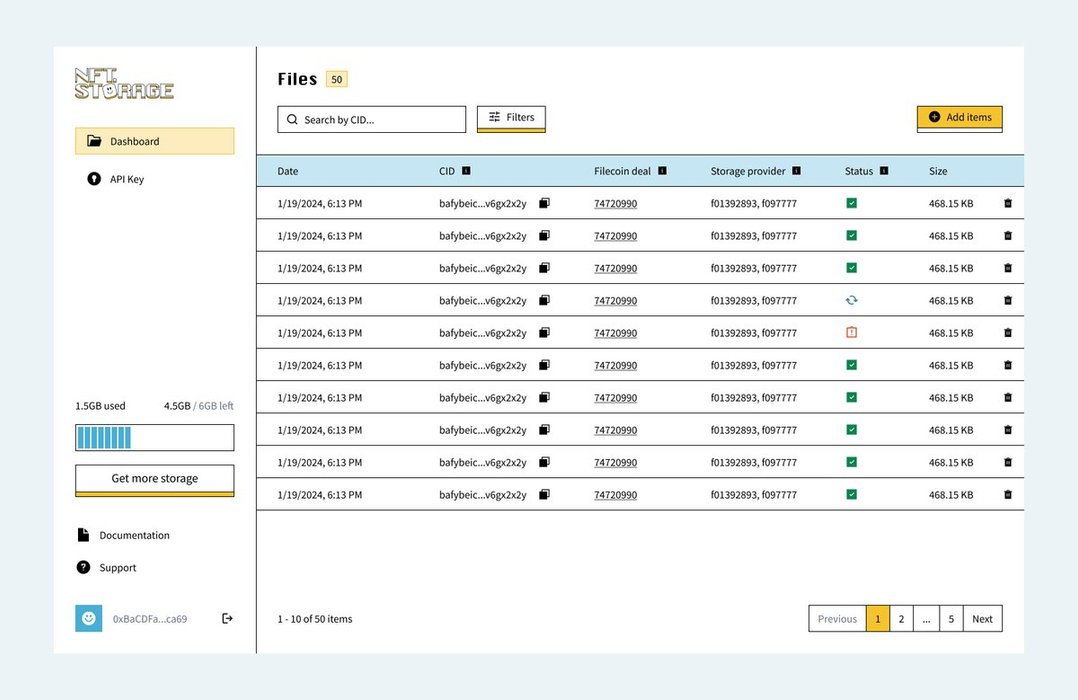Copy the CID in the first row
The height and width of the screenshot is (700, 1078).
pyautogui.click(x=544, y=203)
